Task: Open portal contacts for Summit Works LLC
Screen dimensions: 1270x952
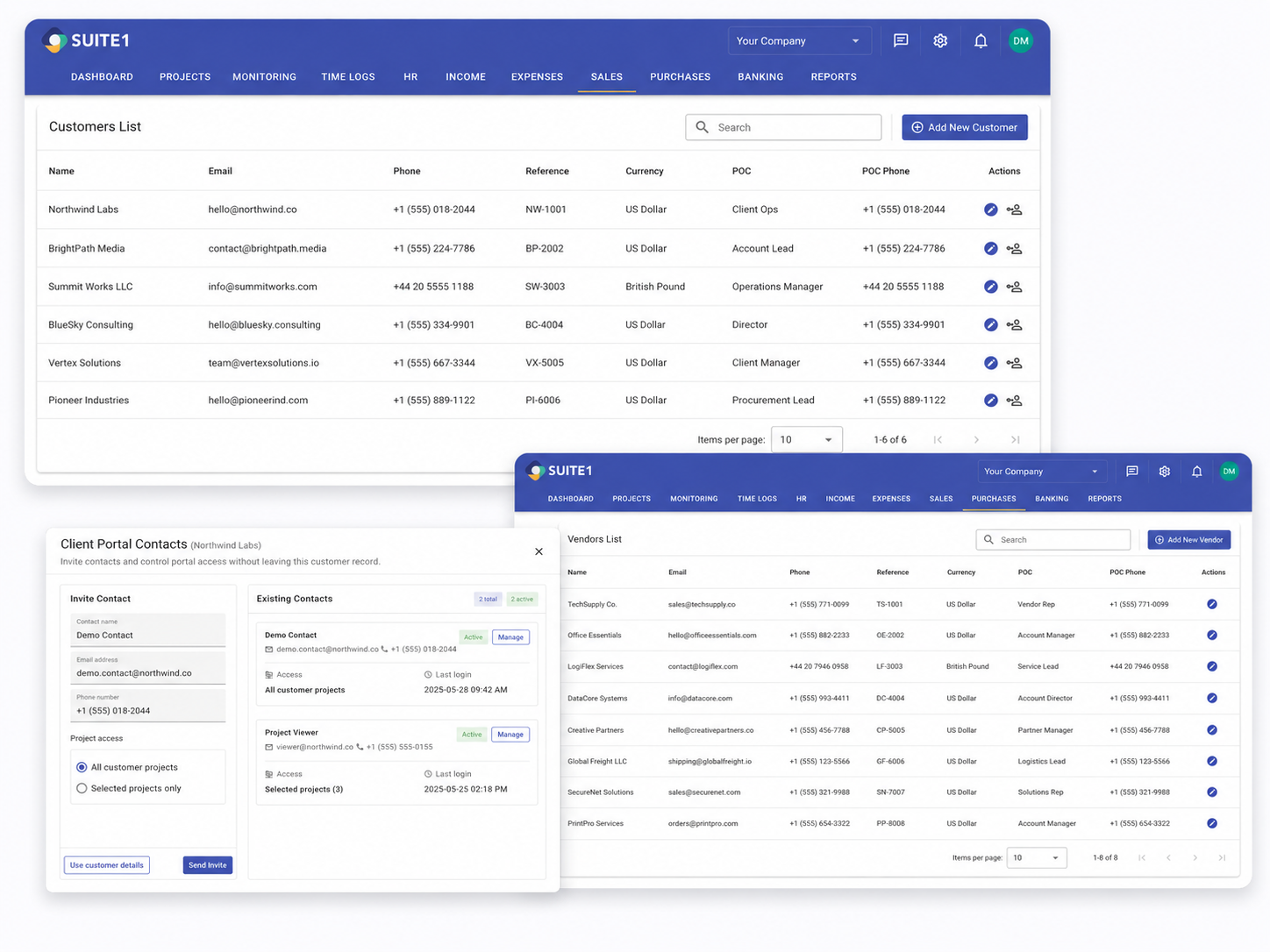Action: [x=1015, y=287]
